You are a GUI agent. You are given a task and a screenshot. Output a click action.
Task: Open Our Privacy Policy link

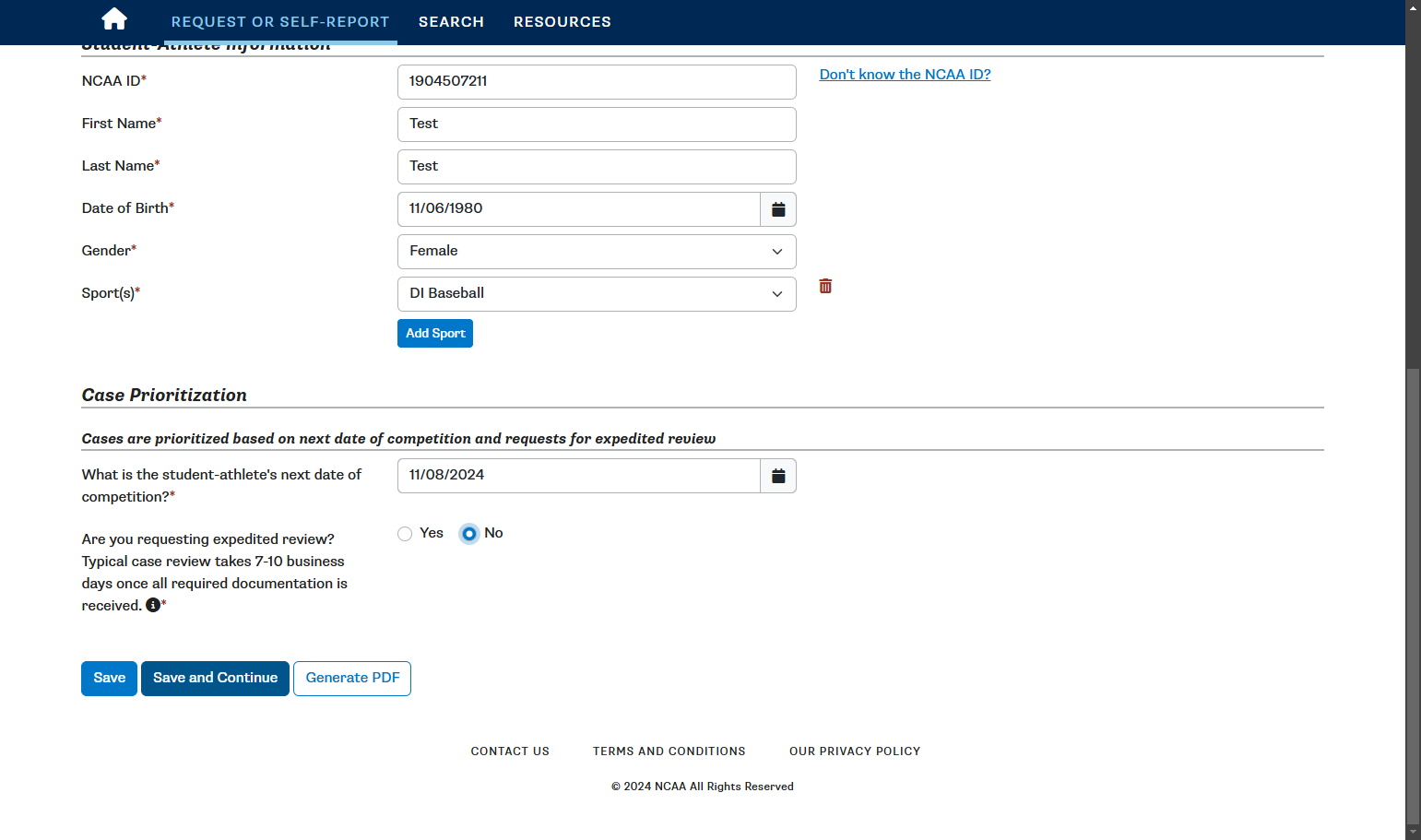point(855,751)
